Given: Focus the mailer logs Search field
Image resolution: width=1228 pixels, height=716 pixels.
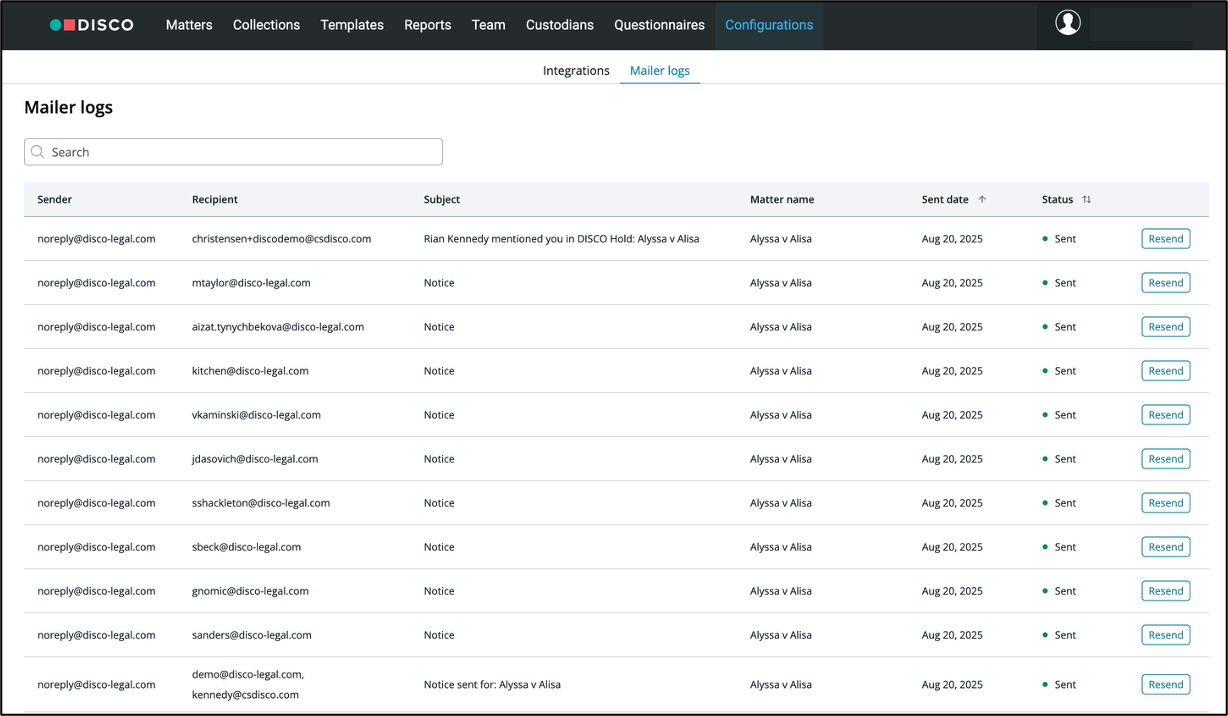Looking at the screenshot, I should tap(240, 152).
